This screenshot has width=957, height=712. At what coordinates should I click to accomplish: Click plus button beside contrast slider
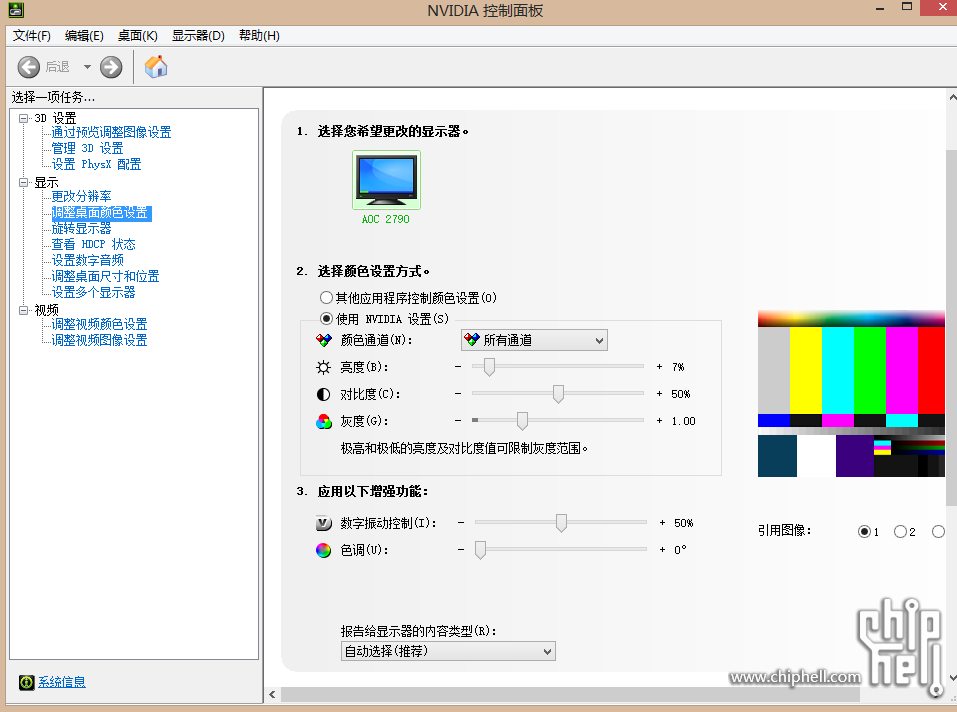point(659,394)
